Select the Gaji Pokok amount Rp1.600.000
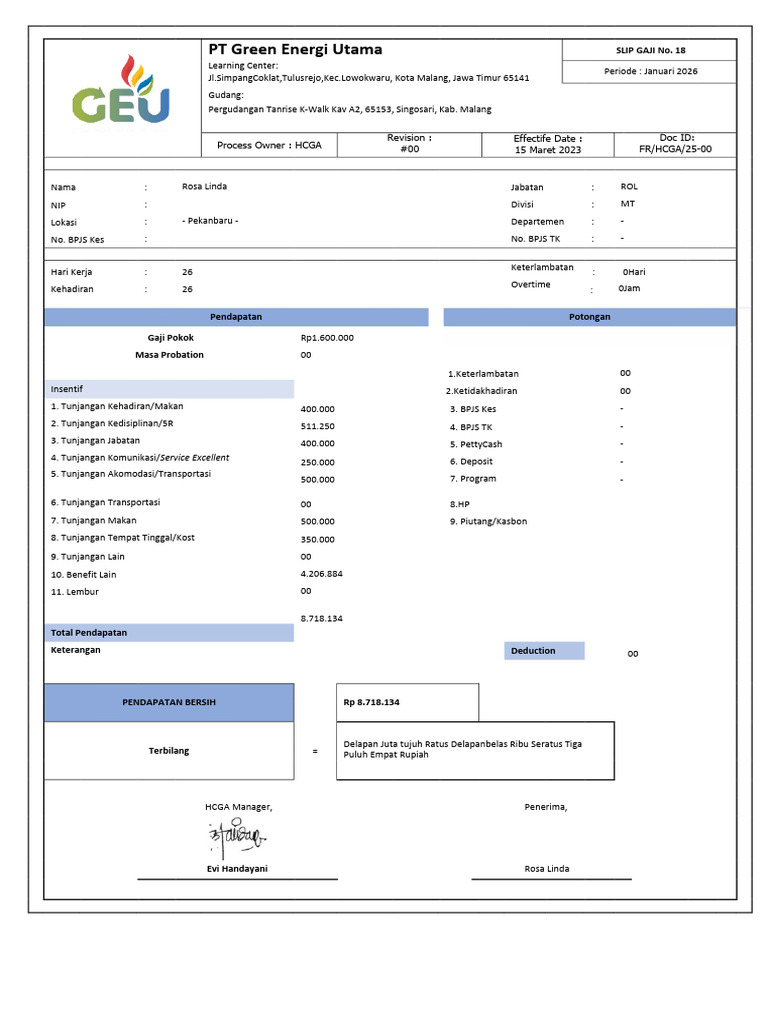Screen dimensions: 768x1024 tap(327, 338)
